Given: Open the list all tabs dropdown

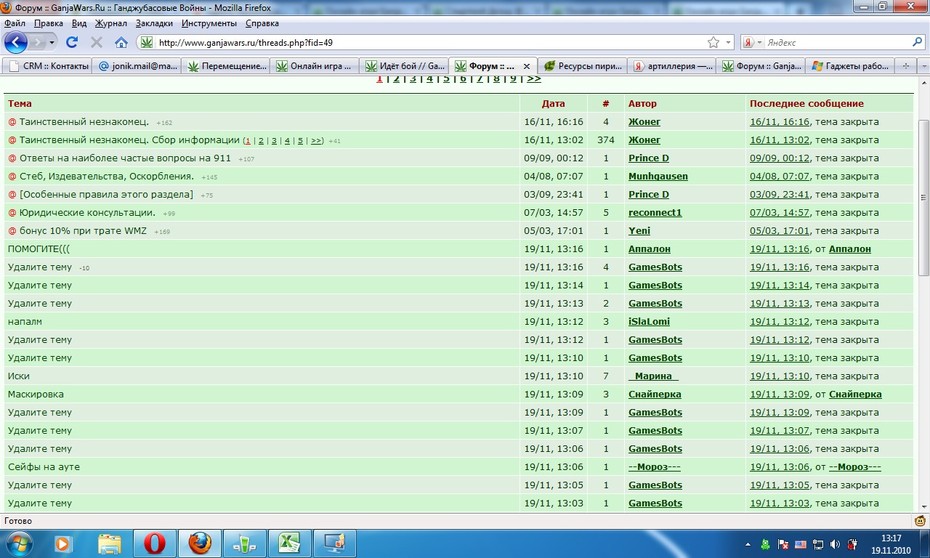Looking at the screenshot, I should click(x=923, y=66).
